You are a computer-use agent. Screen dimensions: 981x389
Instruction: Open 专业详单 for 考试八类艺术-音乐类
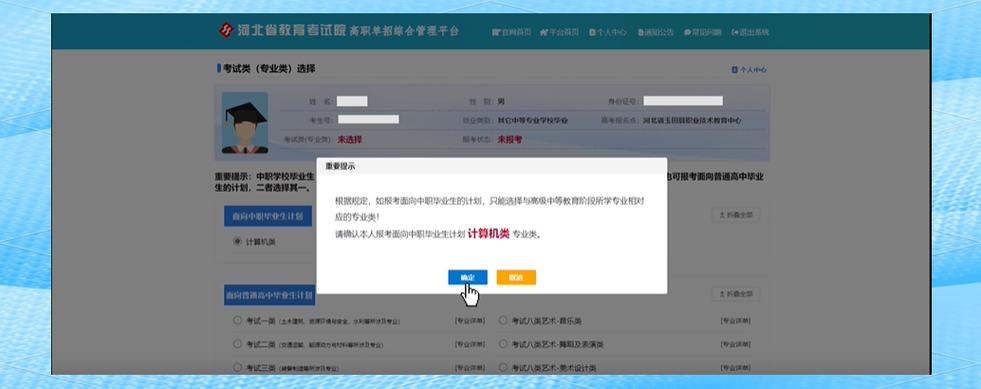735,321
